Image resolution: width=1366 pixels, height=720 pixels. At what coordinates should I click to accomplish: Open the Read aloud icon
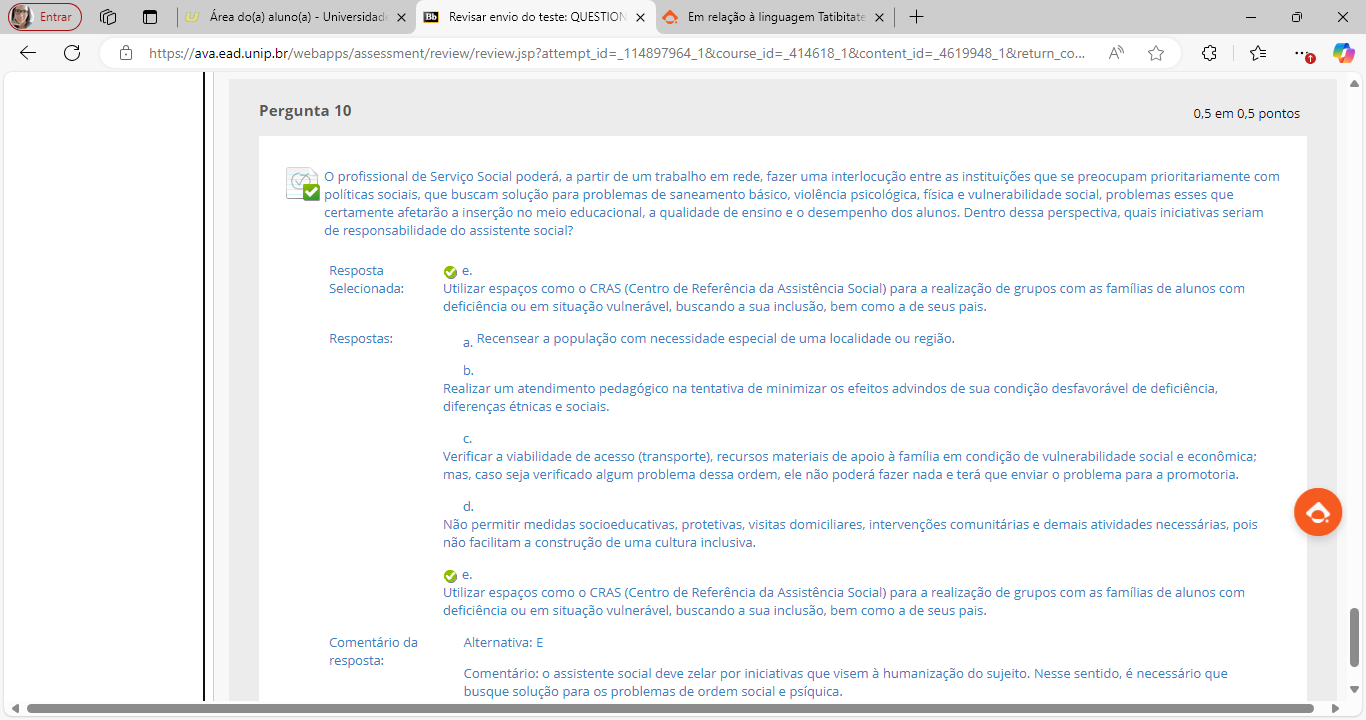click(x=1116, y=53)
